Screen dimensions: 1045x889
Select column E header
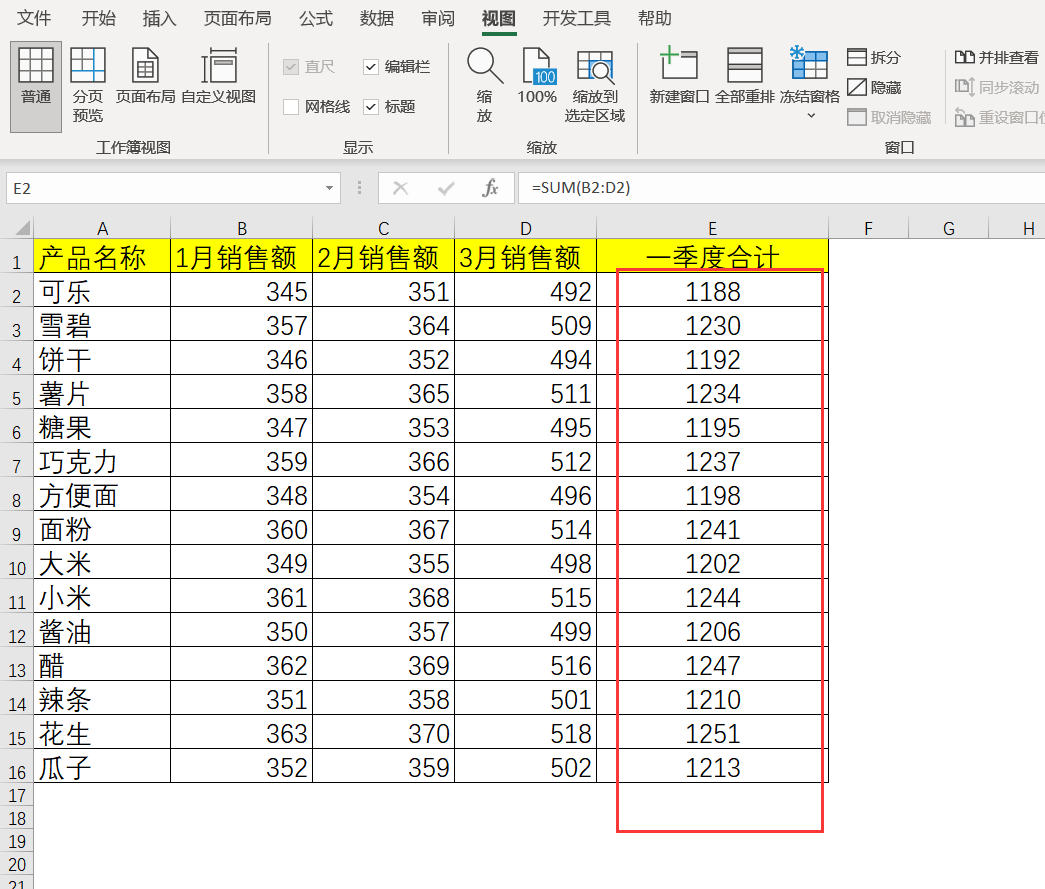(712, 229)
